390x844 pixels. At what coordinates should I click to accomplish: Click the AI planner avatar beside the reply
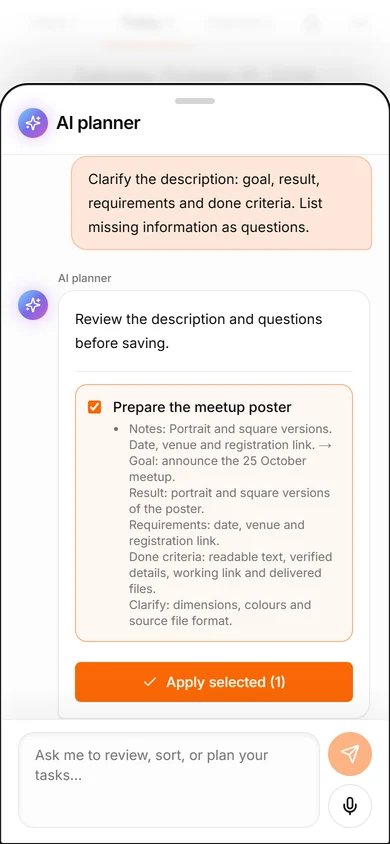coord(33,305)
